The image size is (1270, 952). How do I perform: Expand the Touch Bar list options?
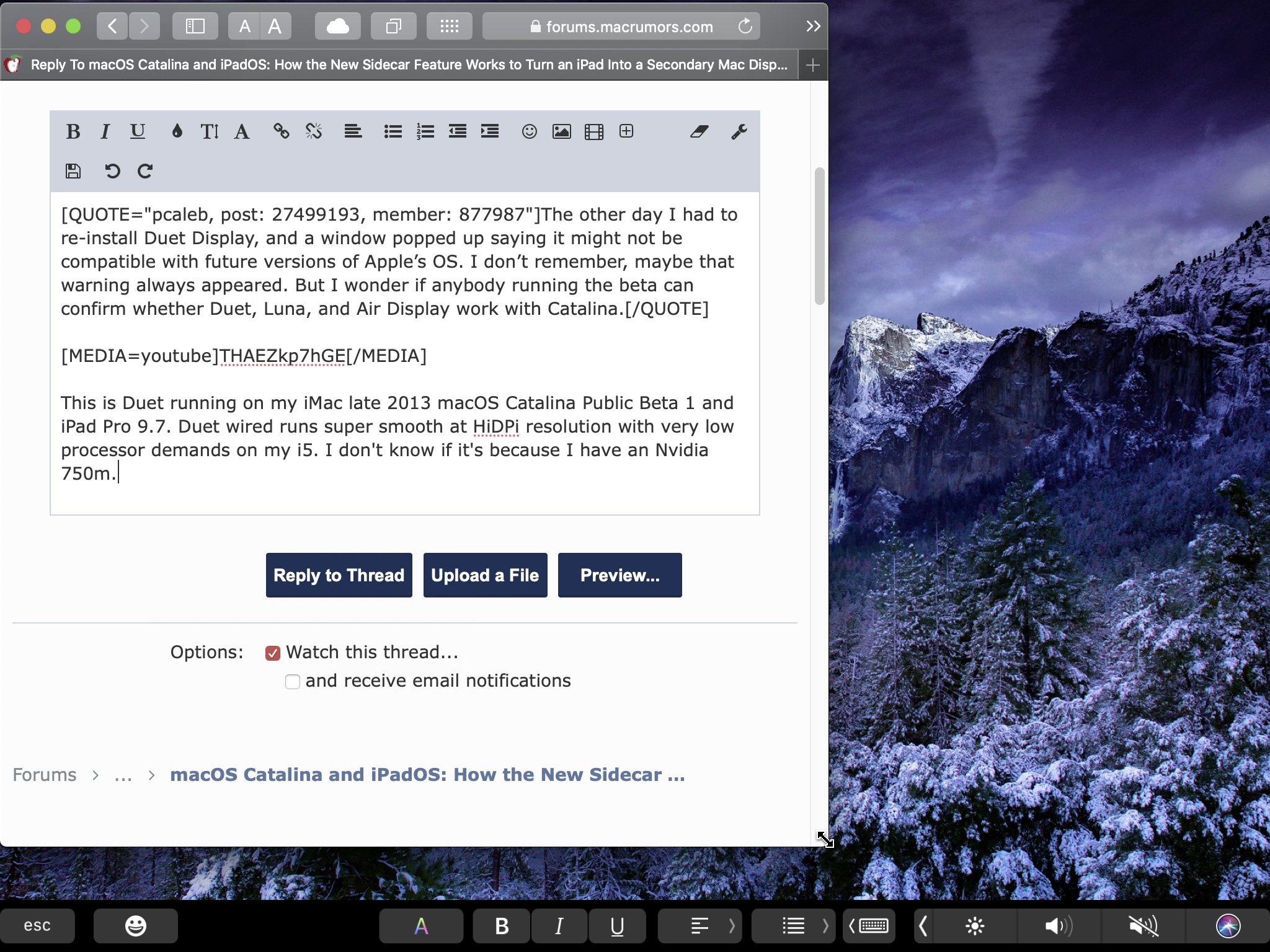click(x=825, y=926)
